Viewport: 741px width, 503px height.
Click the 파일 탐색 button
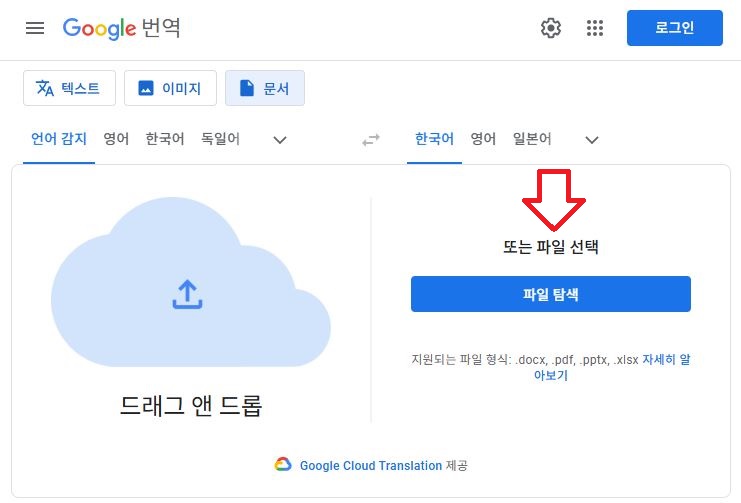pos(551,294)
